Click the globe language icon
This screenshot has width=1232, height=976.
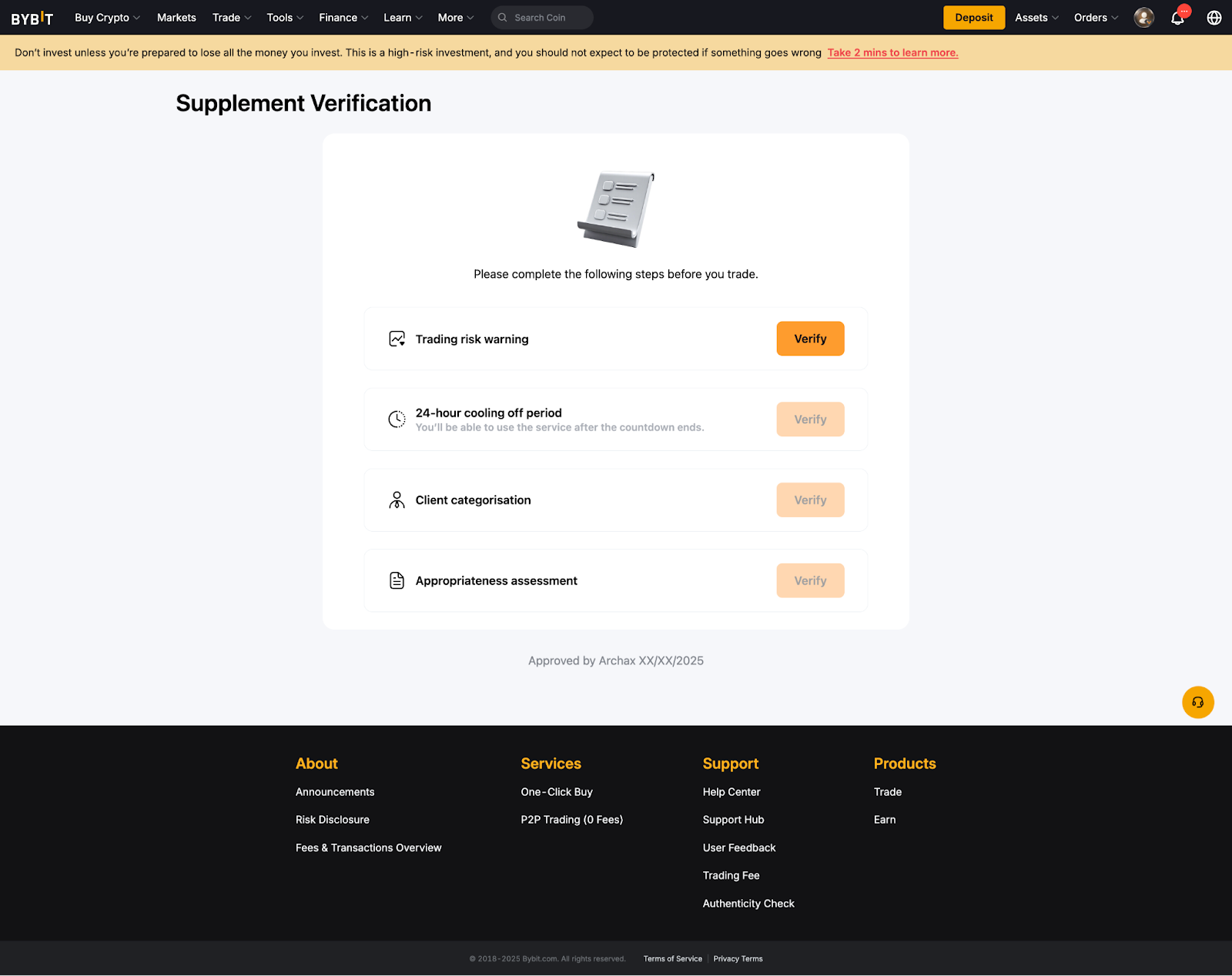click(x=1214, y=18)
